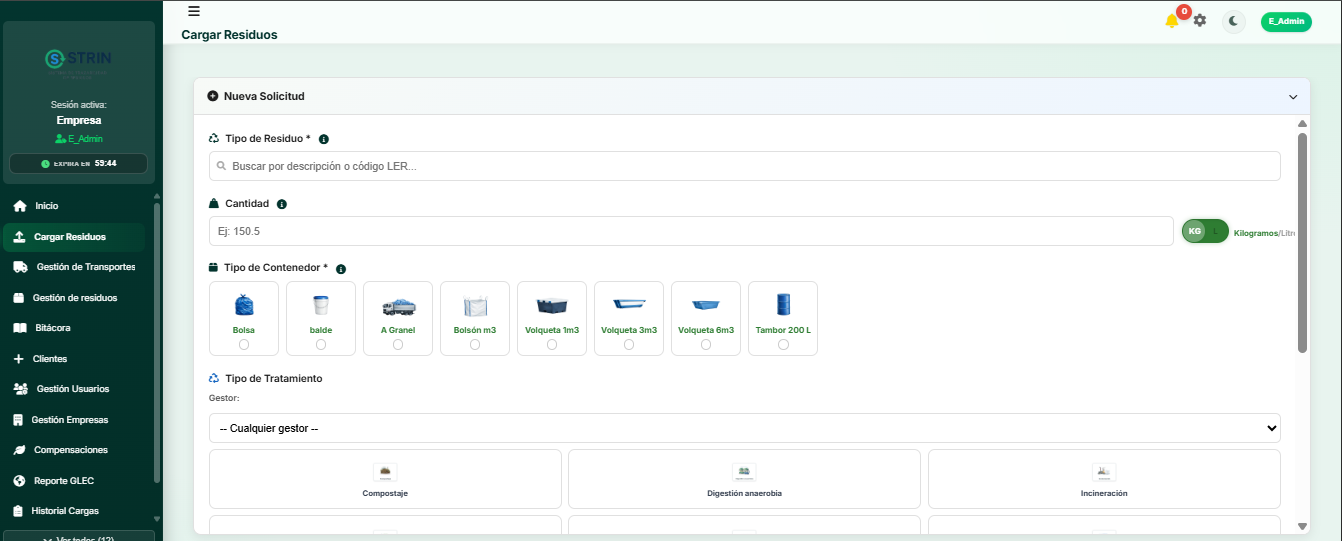The height and width of the screenshot is (541, 1342).
Task: Click the Gestión Usuarios users icon
Action: (19, 389)
